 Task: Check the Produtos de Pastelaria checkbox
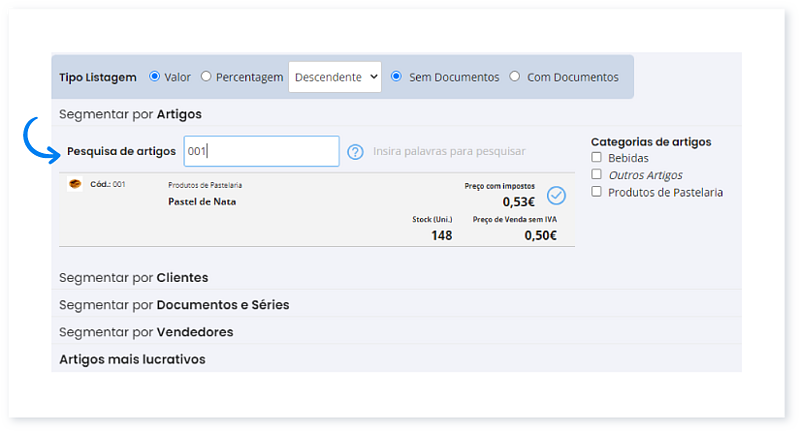tap(597, 192)
